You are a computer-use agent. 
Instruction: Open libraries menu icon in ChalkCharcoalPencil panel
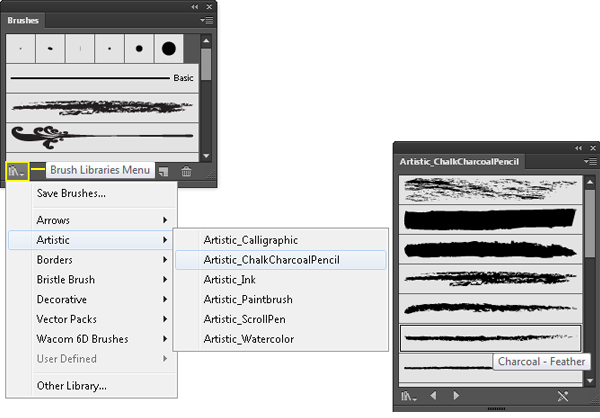click(408, 395)
